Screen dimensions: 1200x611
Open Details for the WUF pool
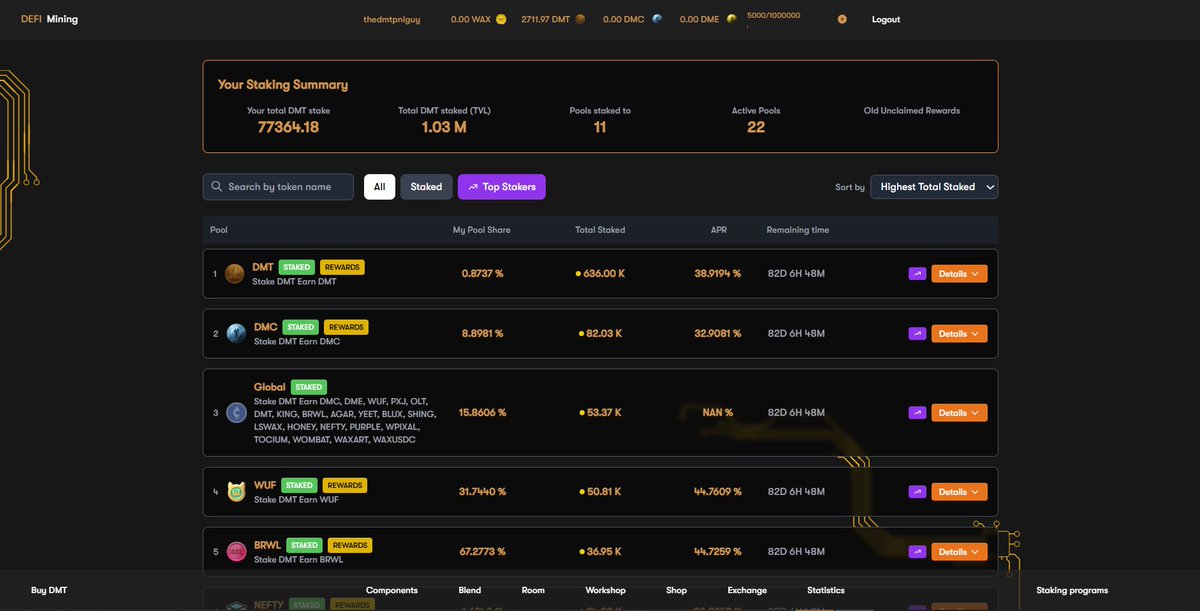[x=958, y=491]
